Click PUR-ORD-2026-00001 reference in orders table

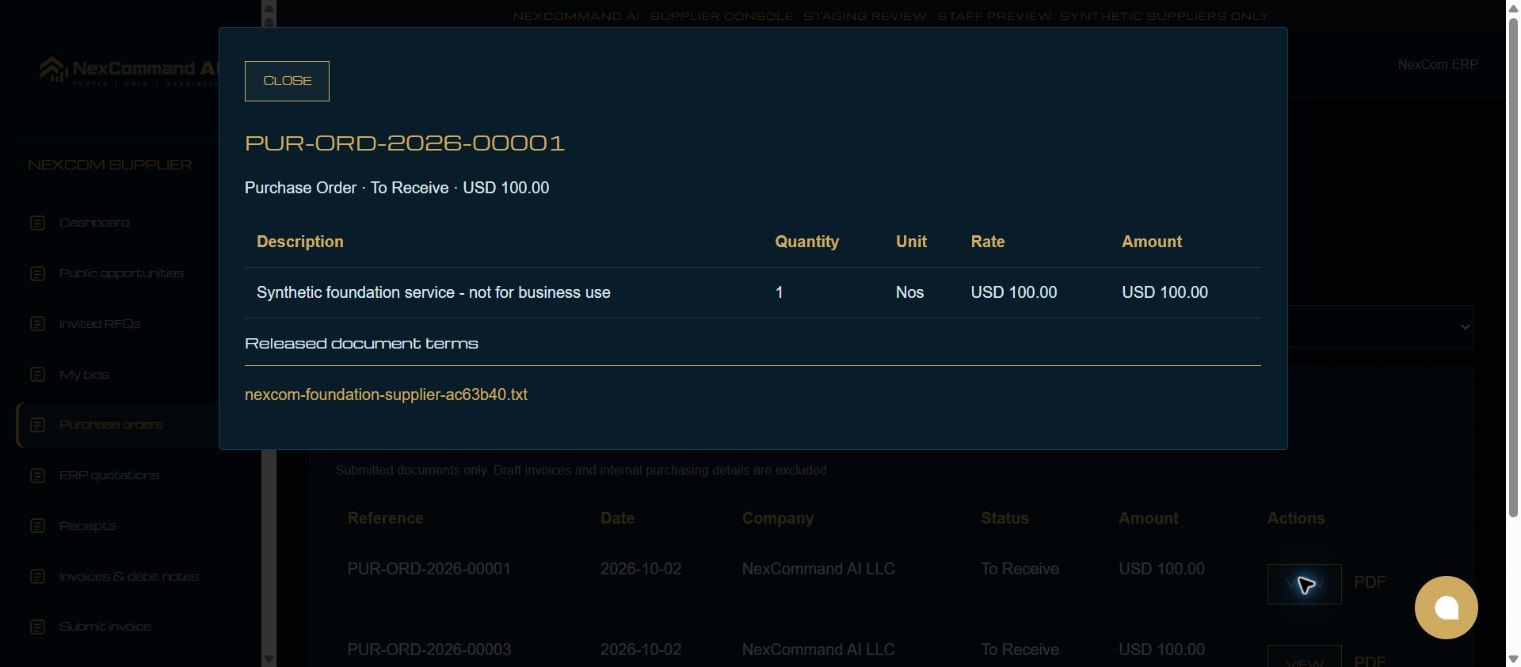point(429,568)
